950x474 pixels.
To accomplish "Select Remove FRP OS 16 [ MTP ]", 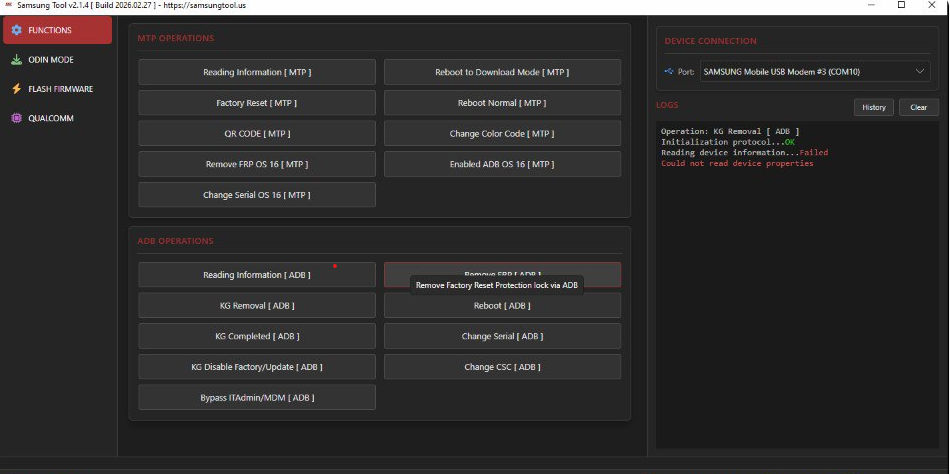I will [x=257, y=164].
